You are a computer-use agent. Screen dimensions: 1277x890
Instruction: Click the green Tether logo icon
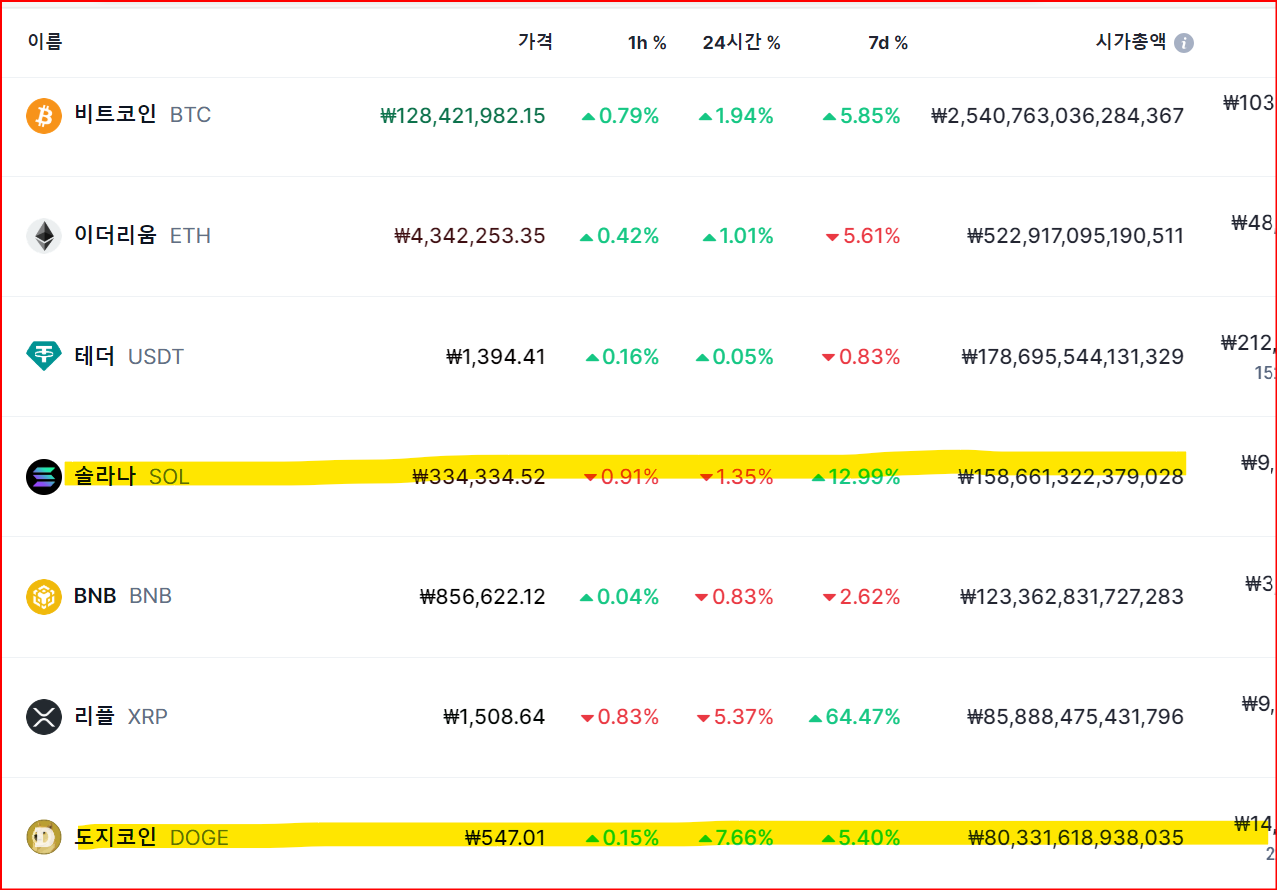coord(44,356)
